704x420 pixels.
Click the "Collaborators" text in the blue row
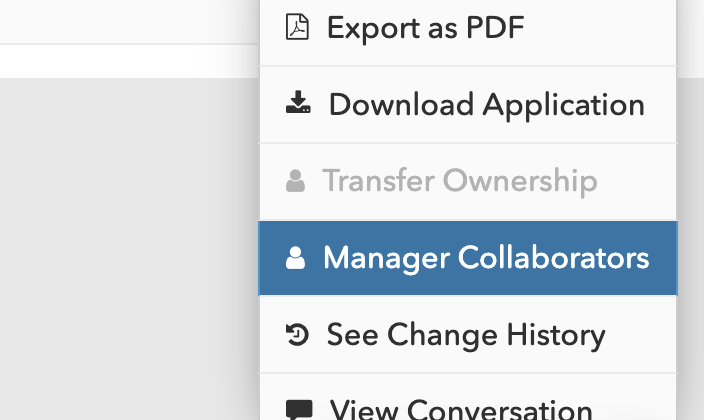point(553,258)
